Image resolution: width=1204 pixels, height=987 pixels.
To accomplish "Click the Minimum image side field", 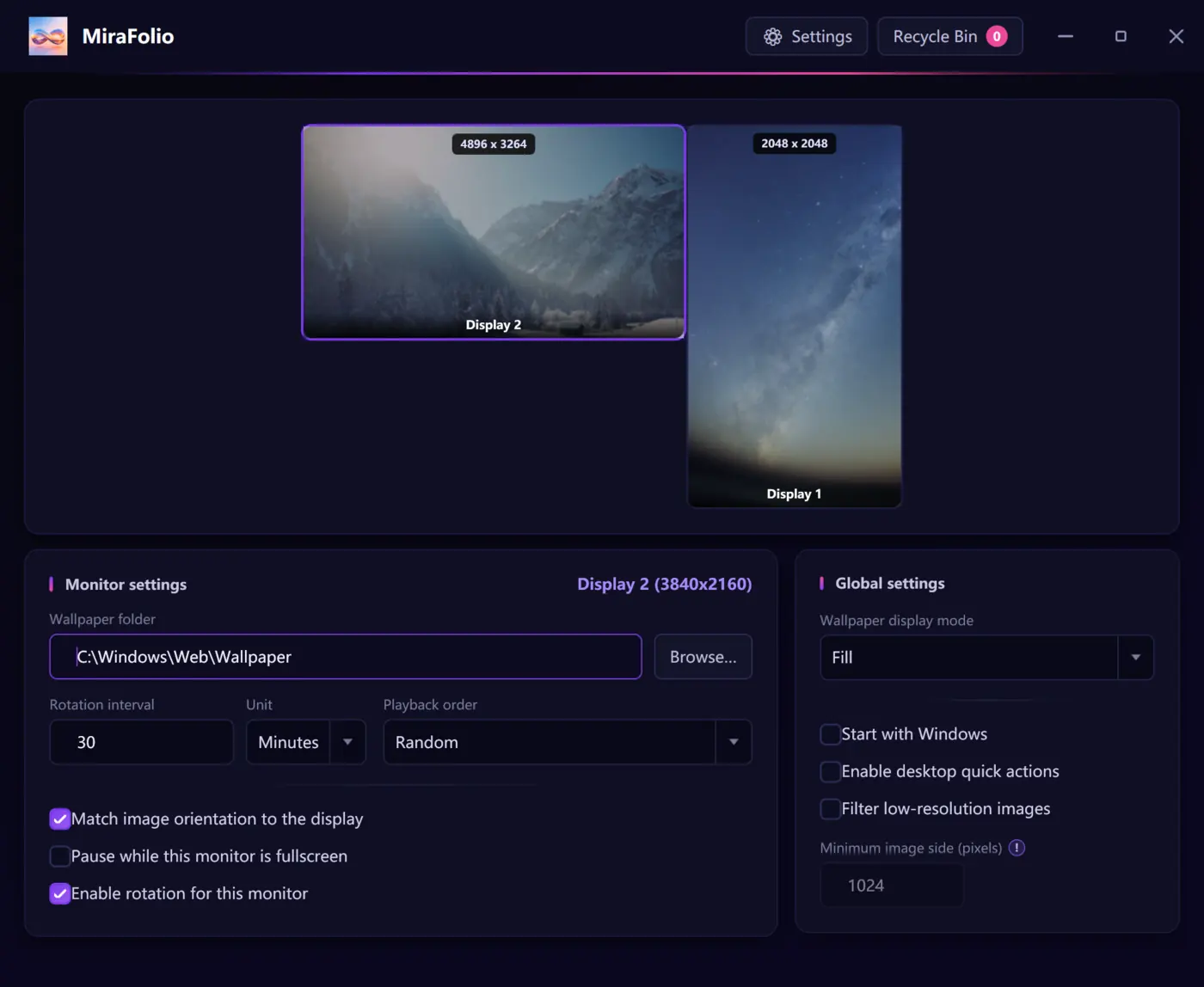I will pyautogui.click(x=892, y=886).
